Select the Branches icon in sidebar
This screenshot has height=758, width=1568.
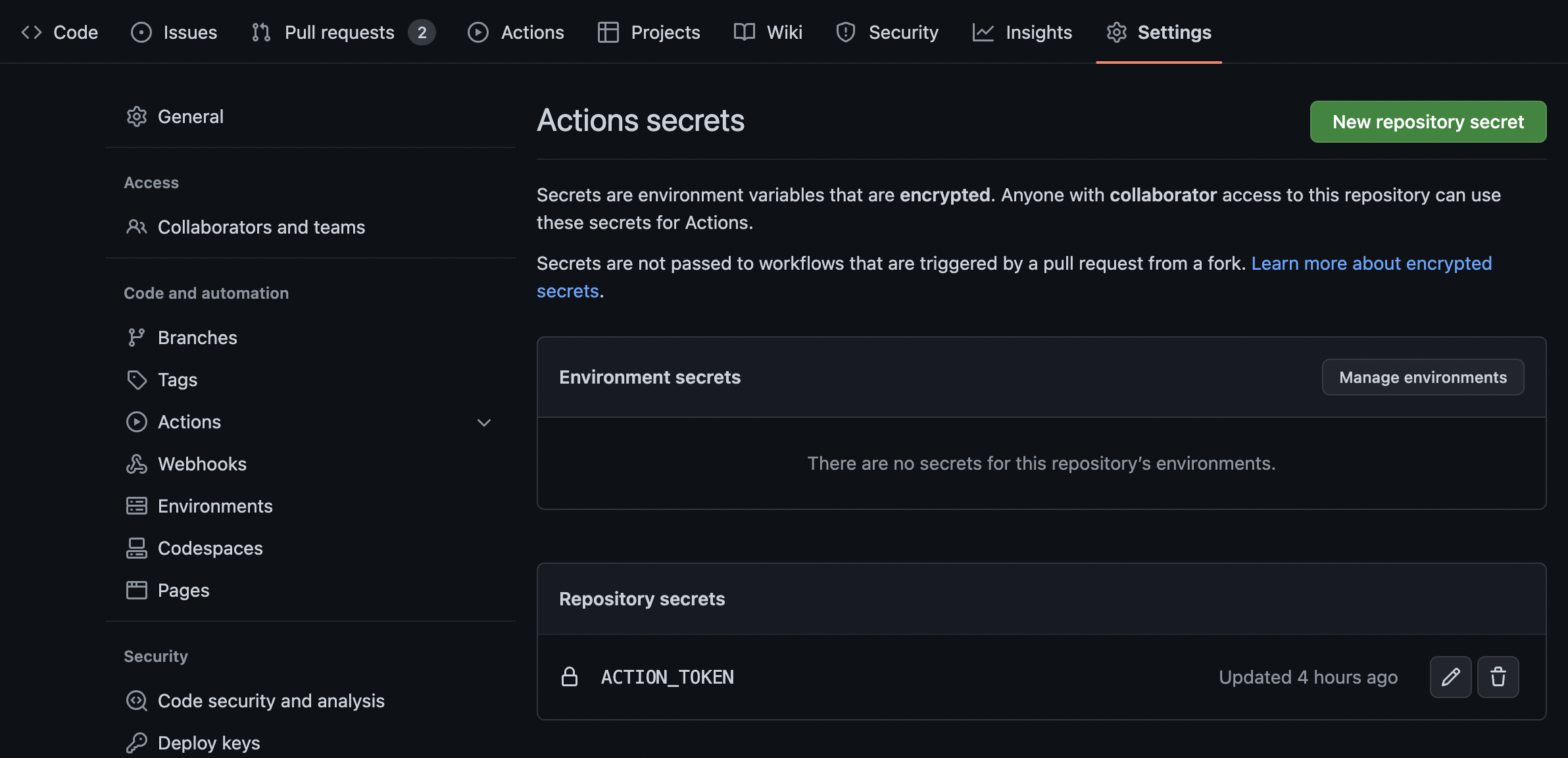click(x=136, y=338)
